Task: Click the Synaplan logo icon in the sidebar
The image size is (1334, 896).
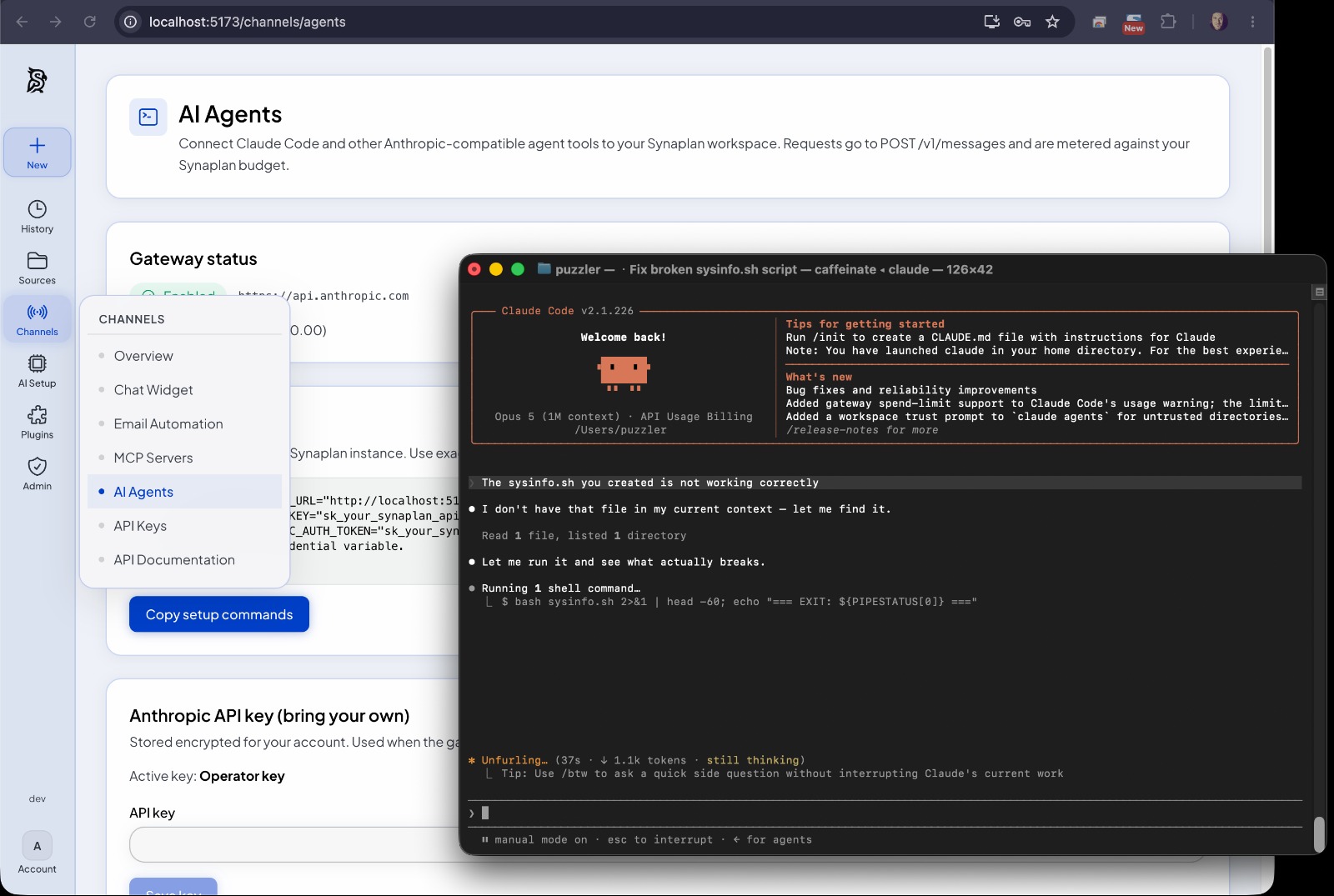Action: 37,80
